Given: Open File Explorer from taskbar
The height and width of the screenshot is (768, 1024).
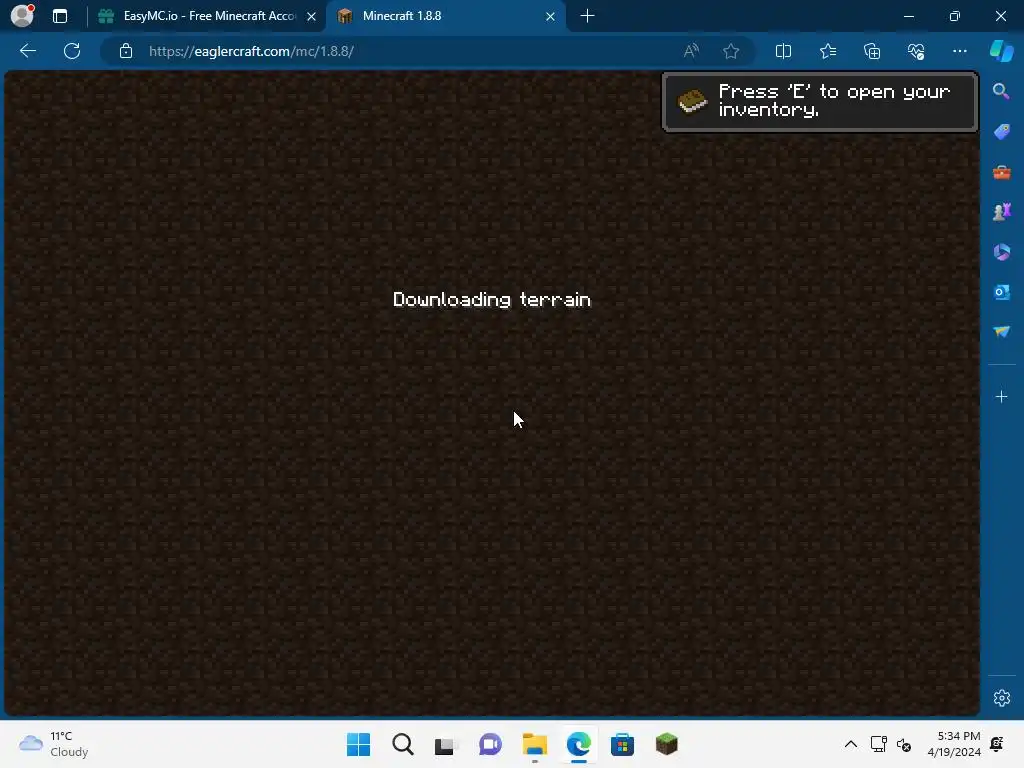Looking at the screenshot, I should point(534,744).
